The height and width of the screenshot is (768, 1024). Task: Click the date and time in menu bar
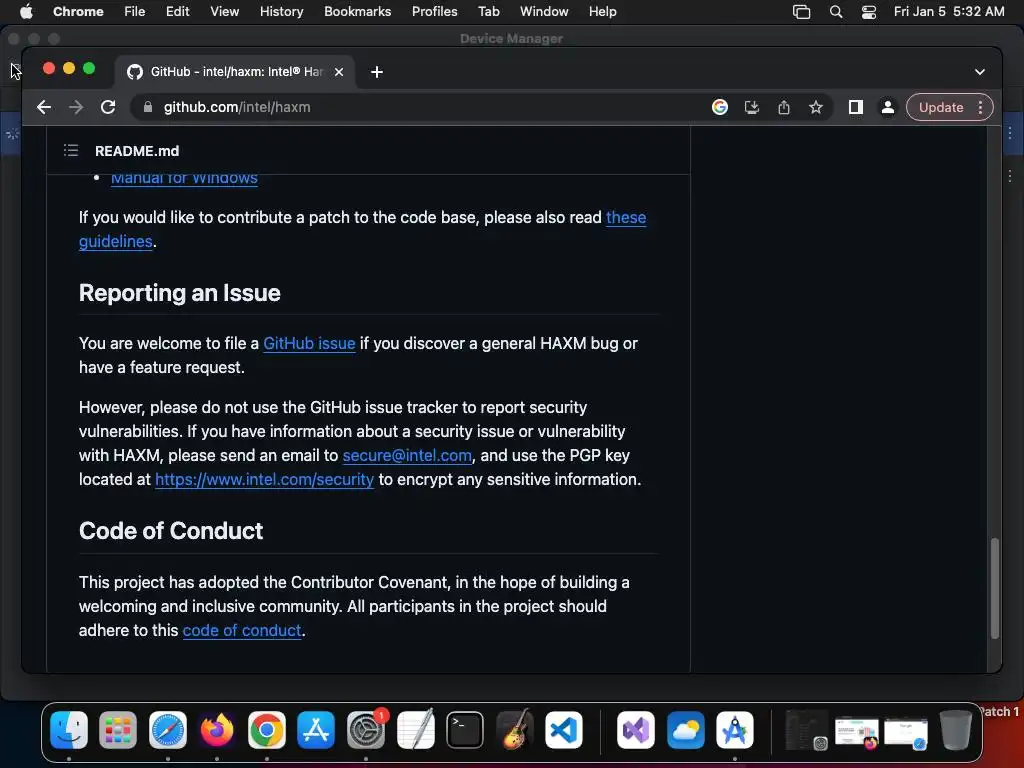point(949,12)
